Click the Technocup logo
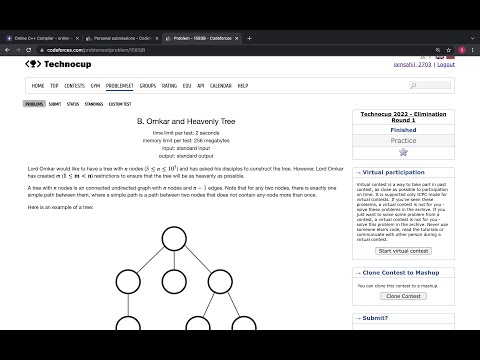The height and width of the screenshot is (360, 480). coord(58,64)
